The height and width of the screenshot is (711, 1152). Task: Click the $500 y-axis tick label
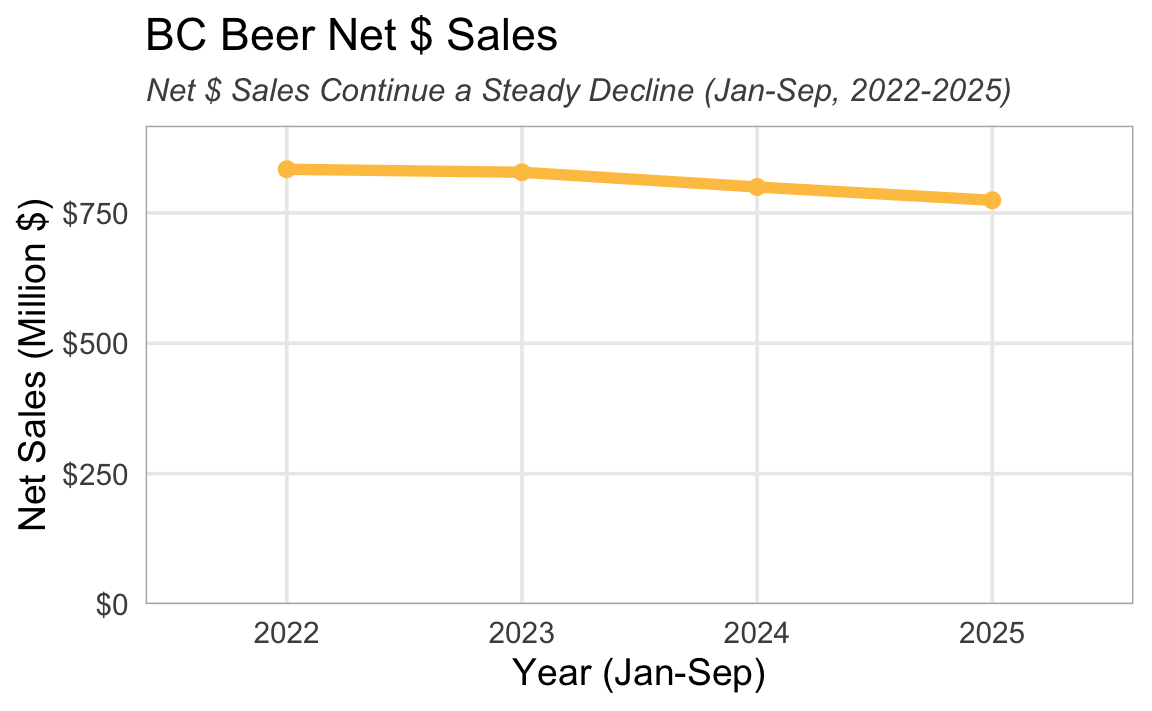(100, 344)
